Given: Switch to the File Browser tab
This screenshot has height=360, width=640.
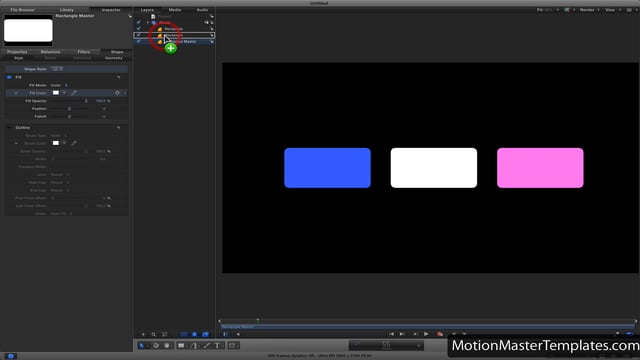Looking at the screenshot, I should click(x=22, y=10).
